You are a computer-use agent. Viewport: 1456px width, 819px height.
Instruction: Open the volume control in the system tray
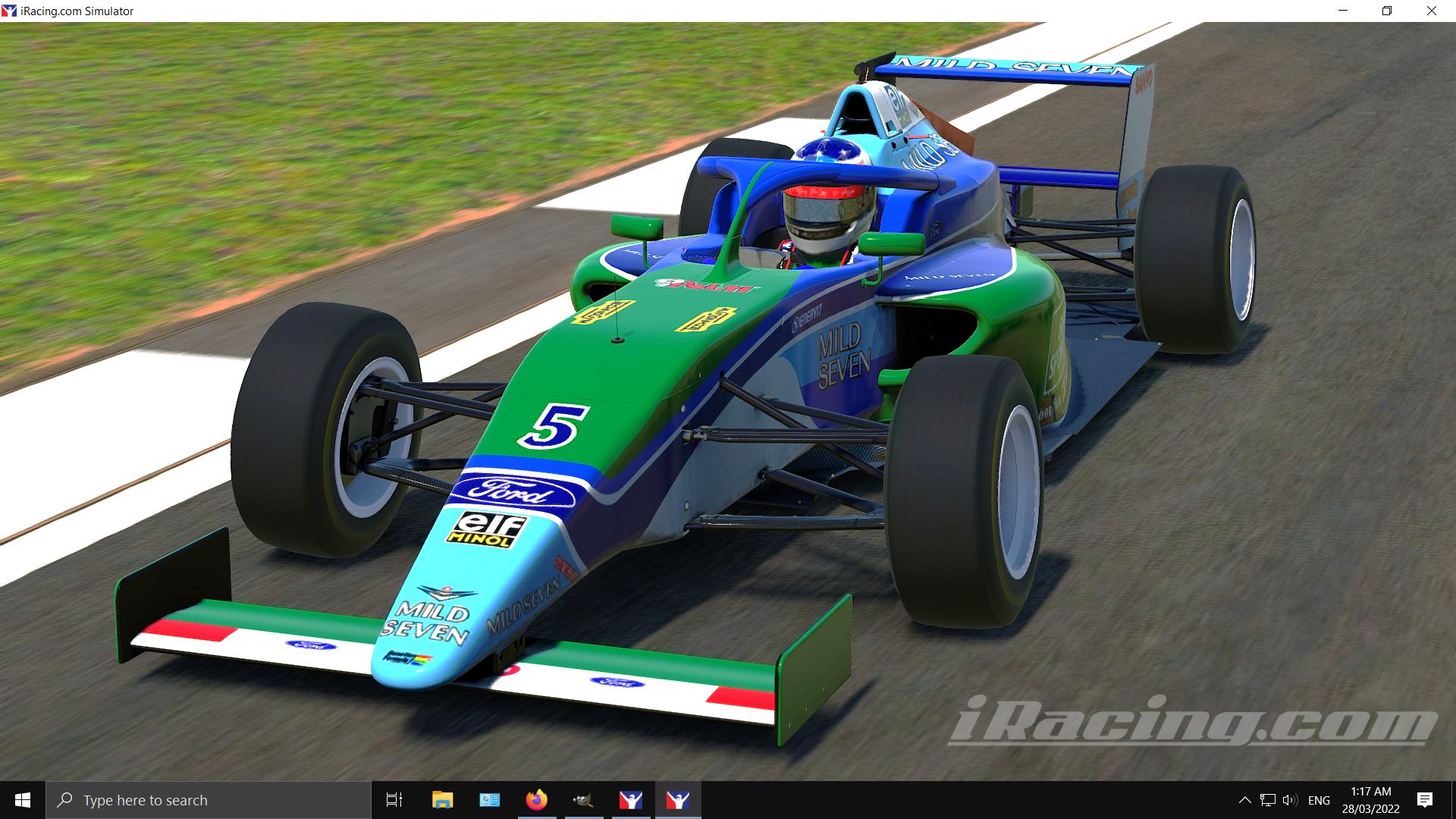1289,800
